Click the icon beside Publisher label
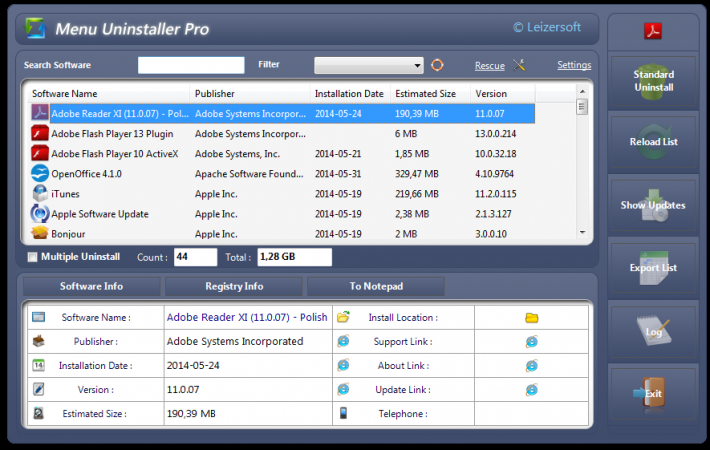This screenshot has width=710, height=450. [38, 341]
